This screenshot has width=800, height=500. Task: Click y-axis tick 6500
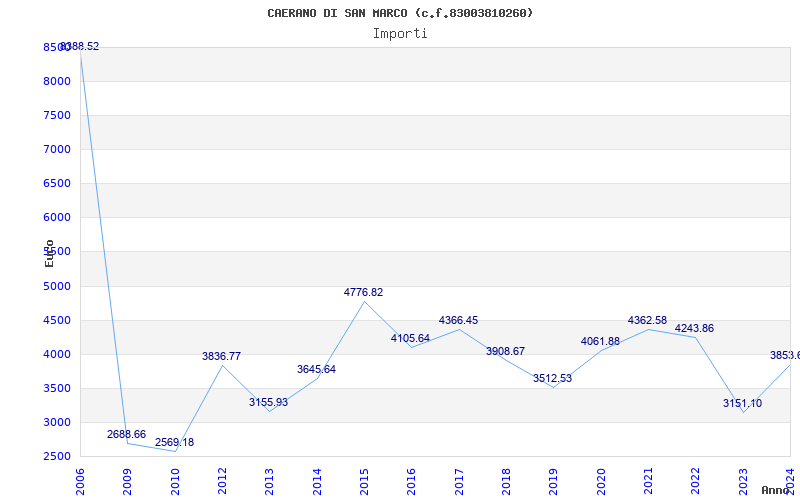57,183
